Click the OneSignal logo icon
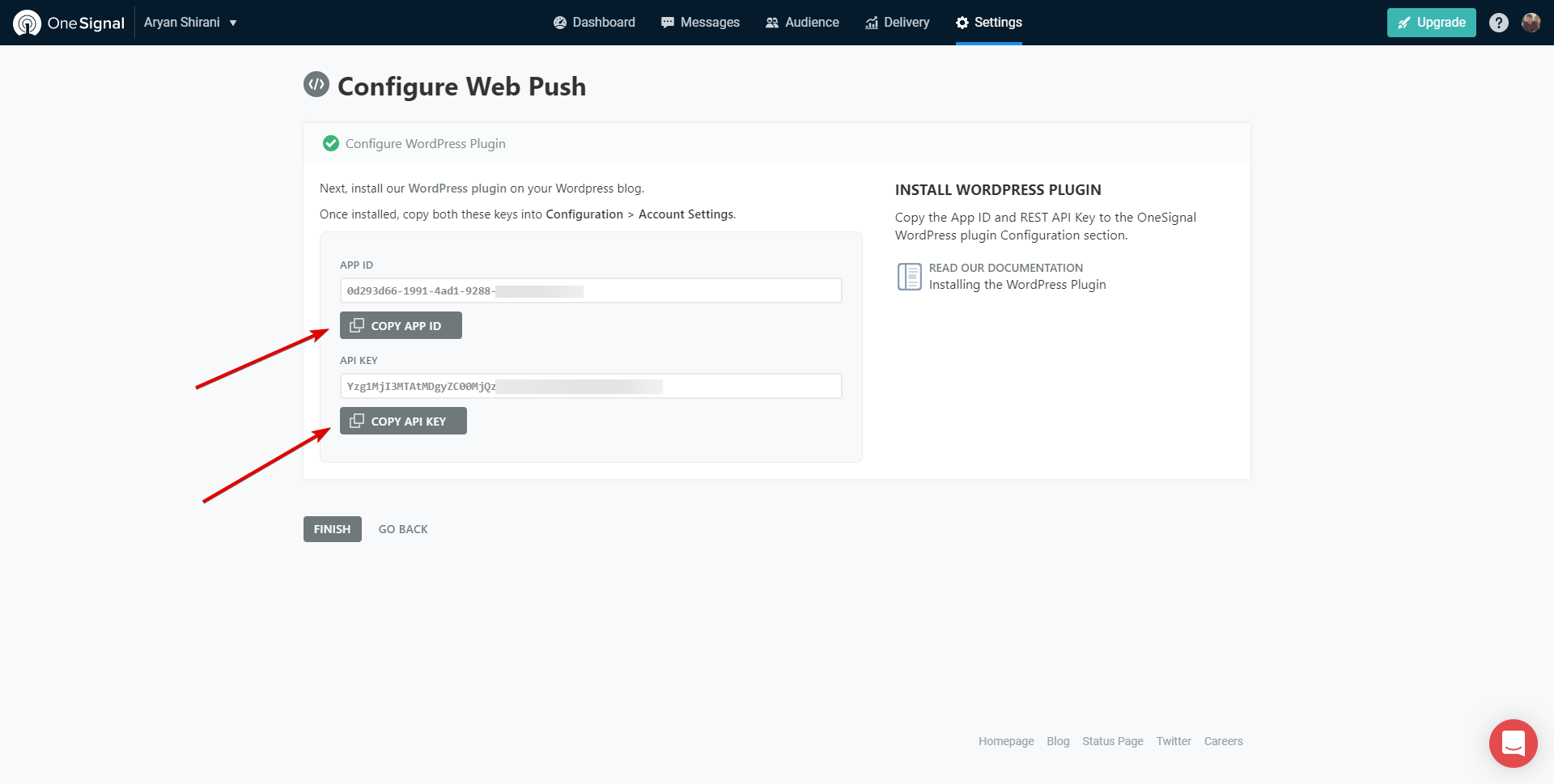Viewport: 1554px width, 784px height. pos(27,23)
